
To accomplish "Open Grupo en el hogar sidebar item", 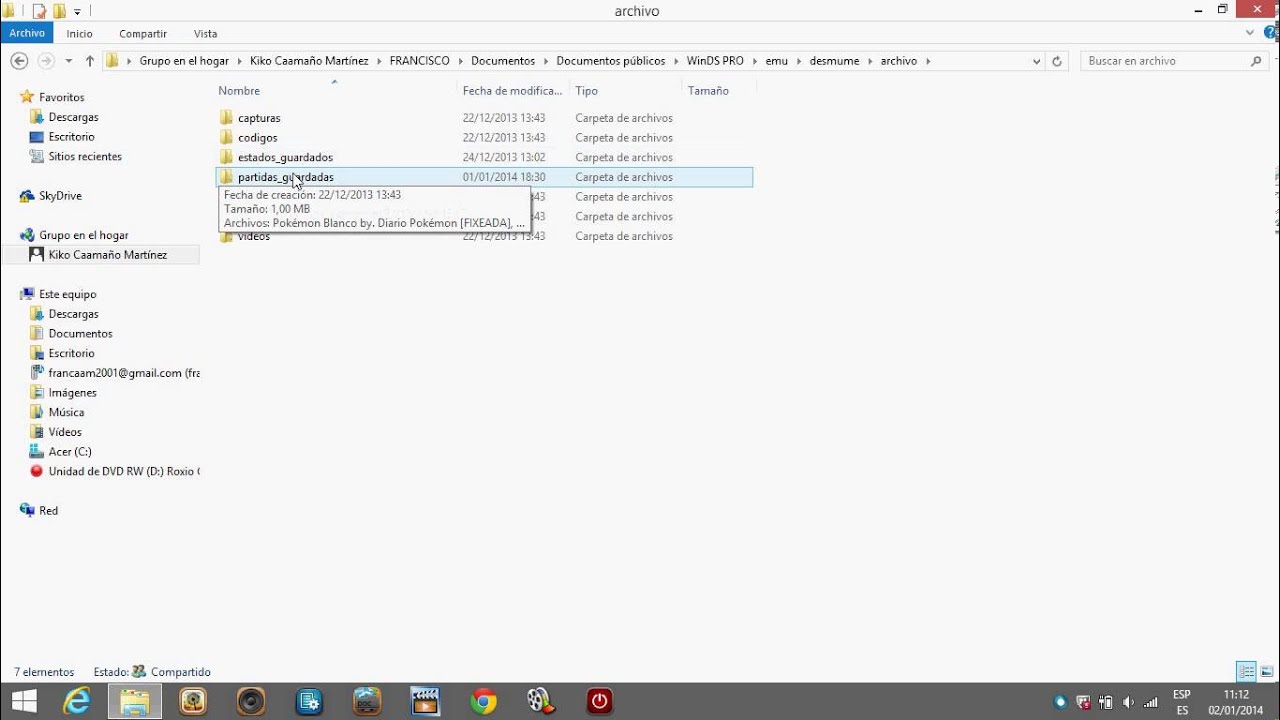I will pyautogui.click(x=83, y=235).
